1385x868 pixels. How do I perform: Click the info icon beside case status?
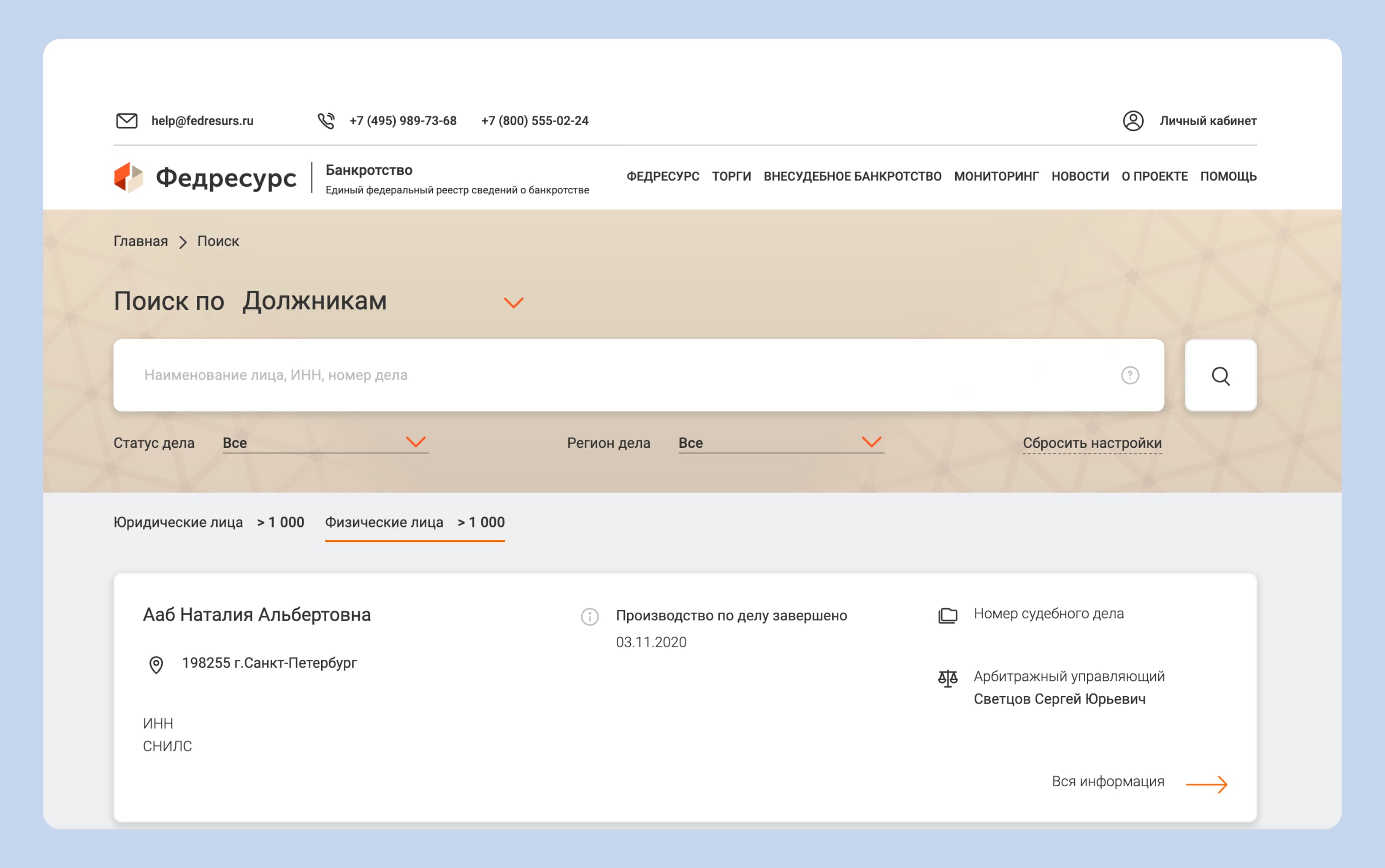coord(590,617)
